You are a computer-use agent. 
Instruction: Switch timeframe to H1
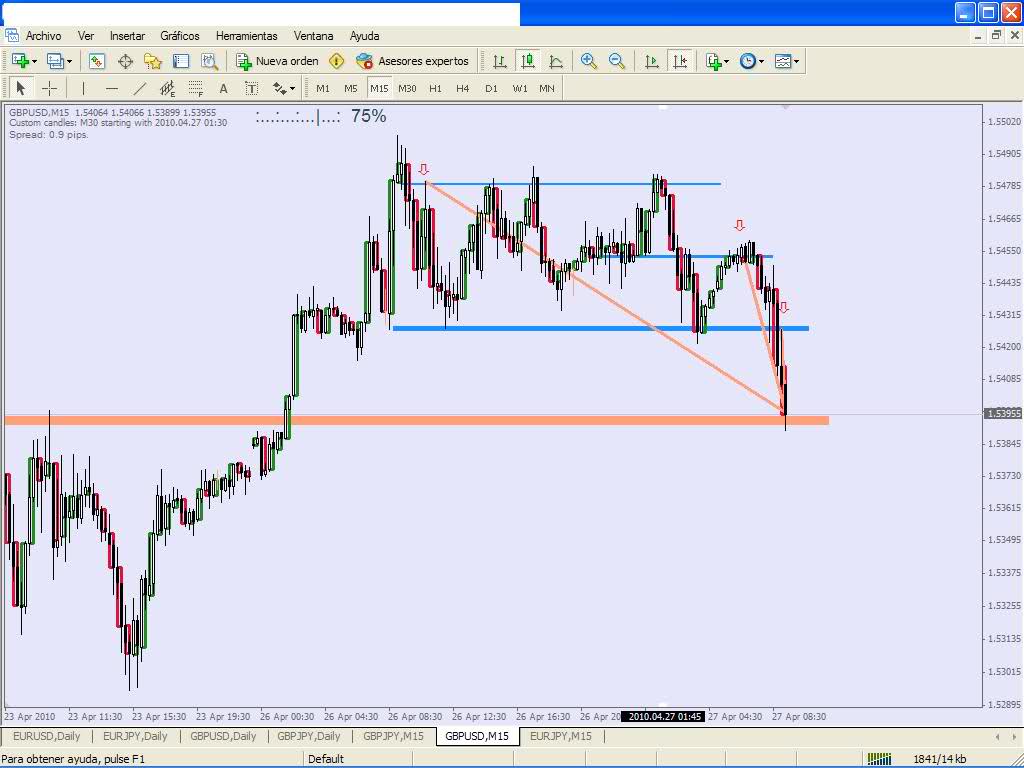click(x=435, y=88)
